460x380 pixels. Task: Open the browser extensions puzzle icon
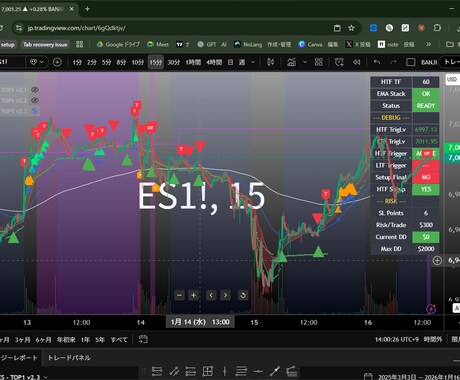(437, 28)
